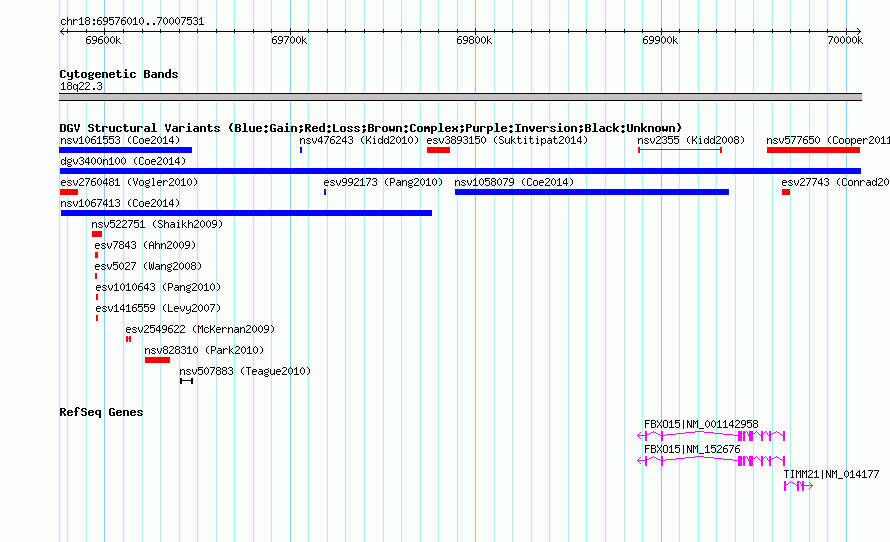Click the nsv1067413 (Coe2014) label
Screen dimensions: 890x542
click(120, 203)
